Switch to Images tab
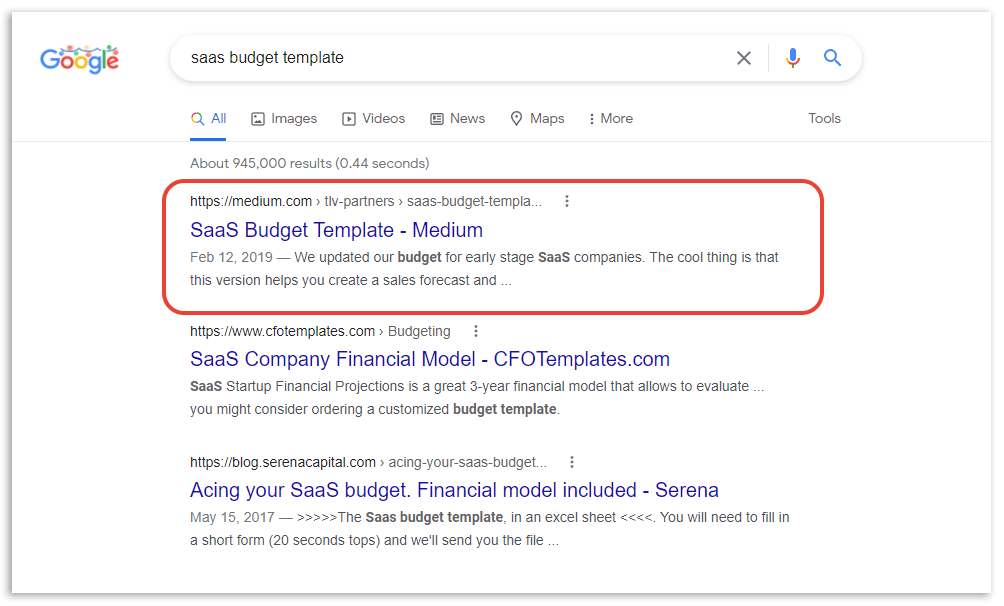The width and height of the screenshot is (1004, 606). (284, 119)
